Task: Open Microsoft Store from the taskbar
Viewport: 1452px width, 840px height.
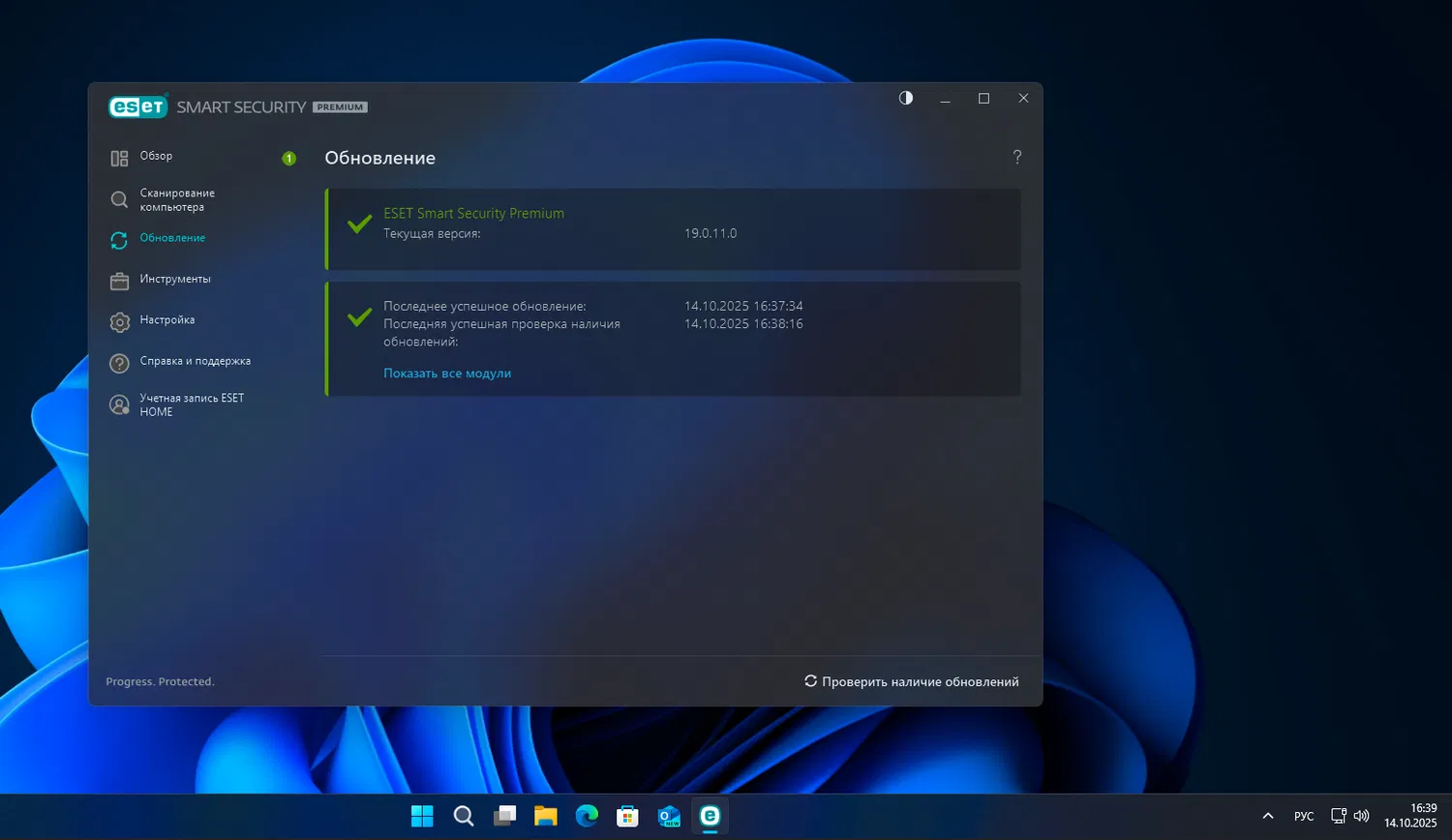Action: (x=627, y=816)
